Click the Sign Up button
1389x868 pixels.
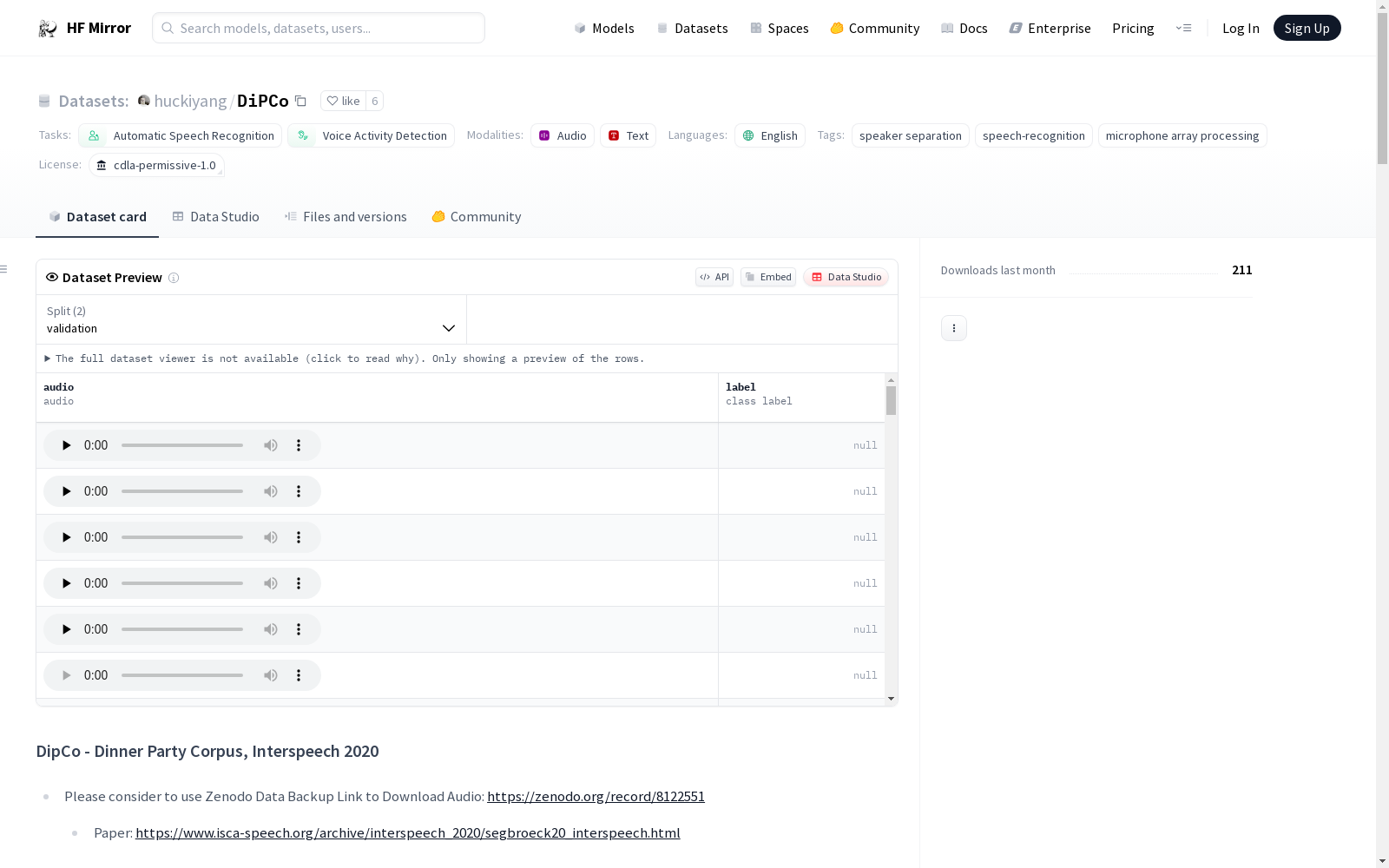(1307, 28)
